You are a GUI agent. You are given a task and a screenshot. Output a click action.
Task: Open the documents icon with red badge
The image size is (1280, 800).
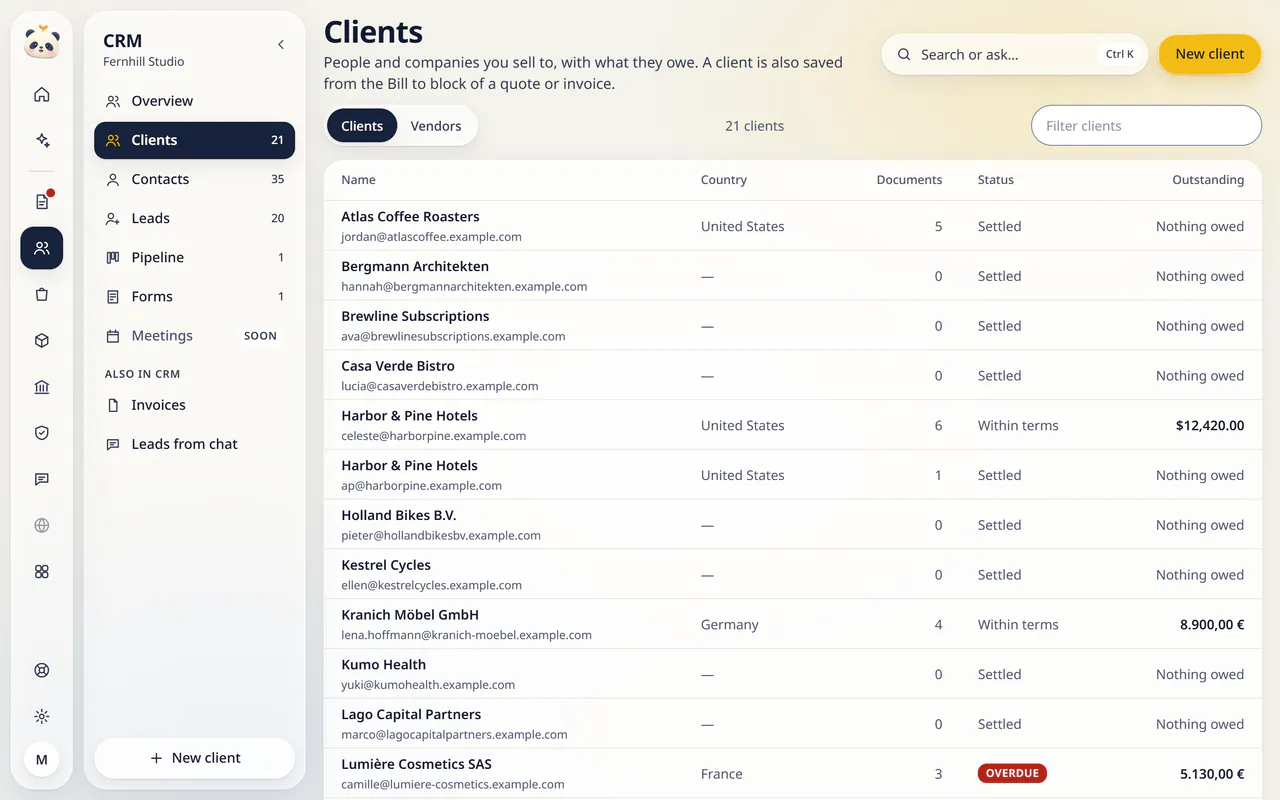tap(42, 202)
